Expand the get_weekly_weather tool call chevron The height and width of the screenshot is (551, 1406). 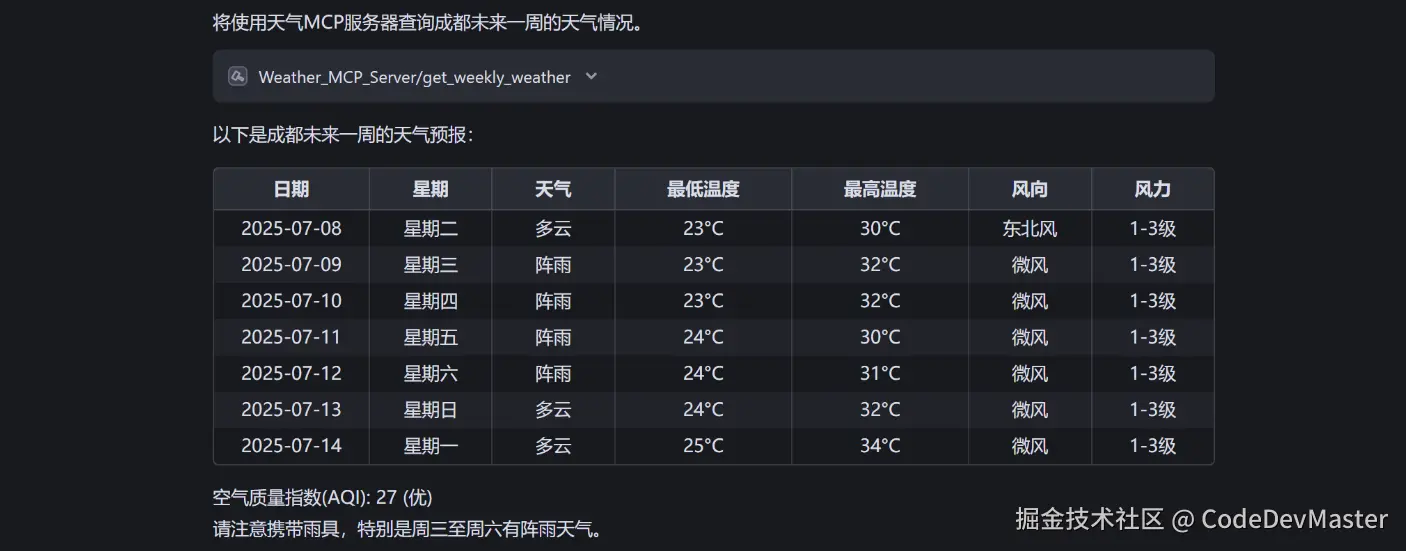click(591, 76)
